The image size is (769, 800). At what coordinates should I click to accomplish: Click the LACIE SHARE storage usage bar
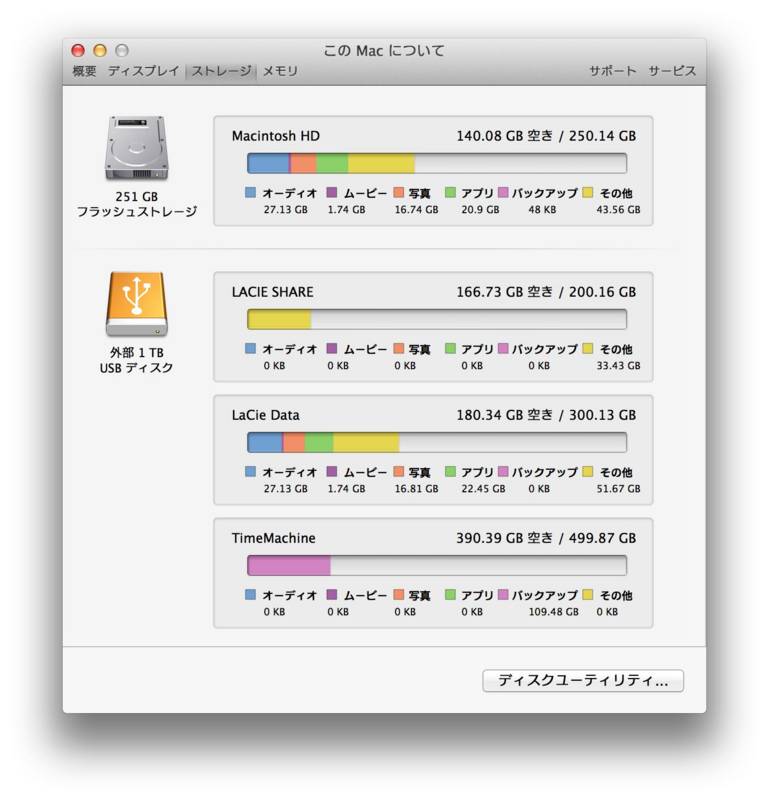pyautogui.click(x=437, y=319)
